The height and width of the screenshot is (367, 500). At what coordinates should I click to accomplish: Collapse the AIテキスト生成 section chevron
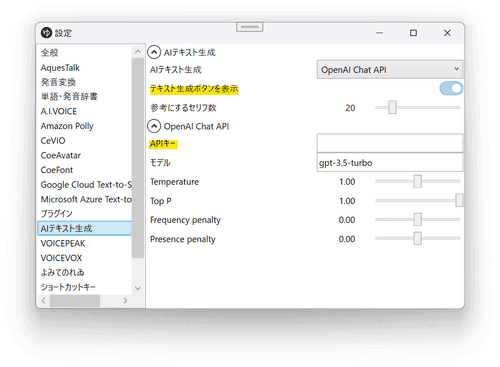pos(154,52)
